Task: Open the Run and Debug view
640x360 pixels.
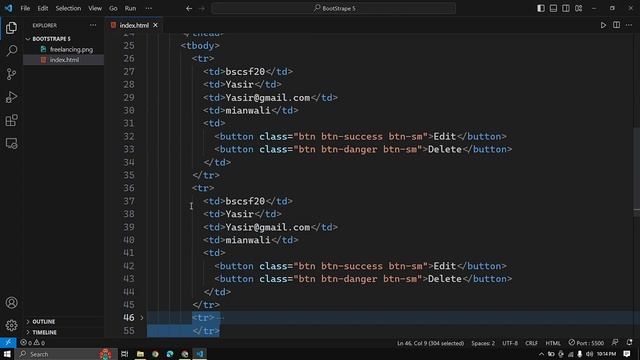Action: [11, 97]
